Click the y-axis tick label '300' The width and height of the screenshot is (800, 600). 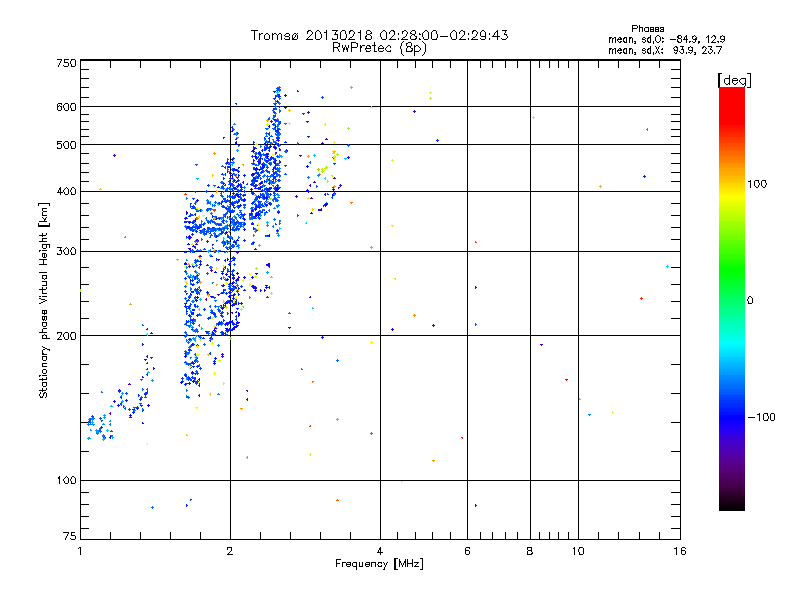click(x=66, y=252)
